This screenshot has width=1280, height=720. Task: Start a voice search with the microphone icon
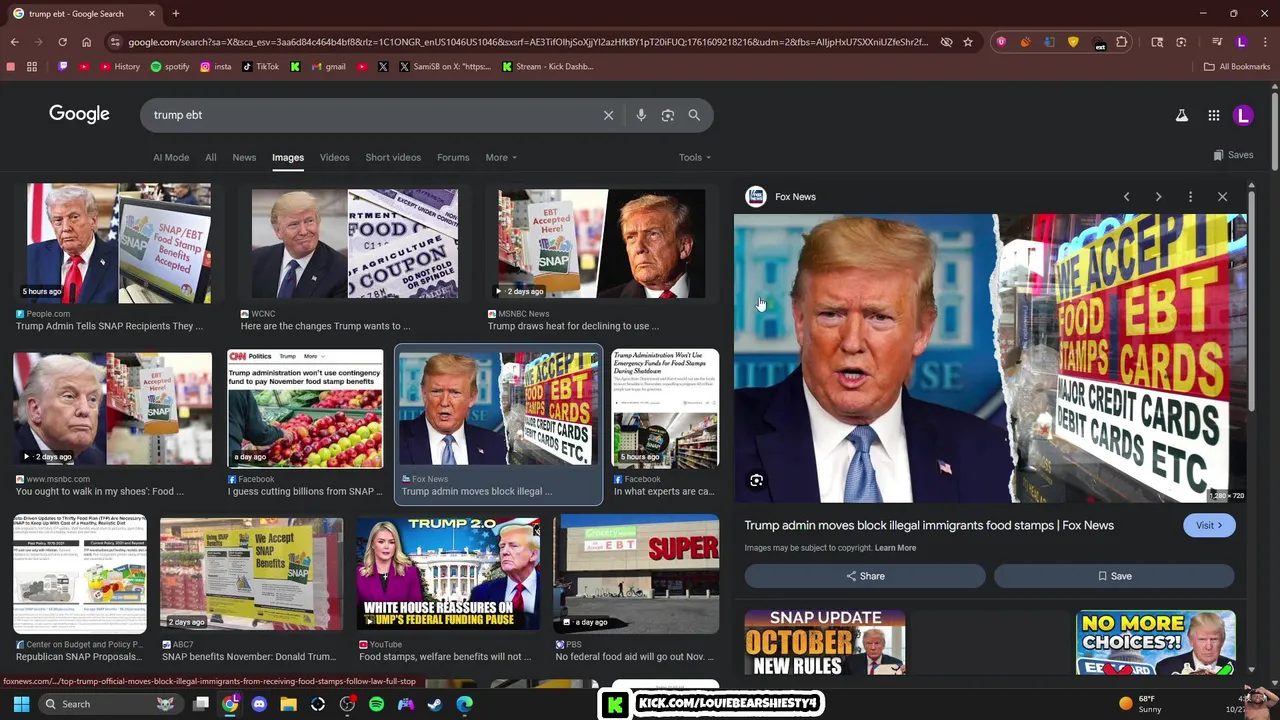[641, 115]
